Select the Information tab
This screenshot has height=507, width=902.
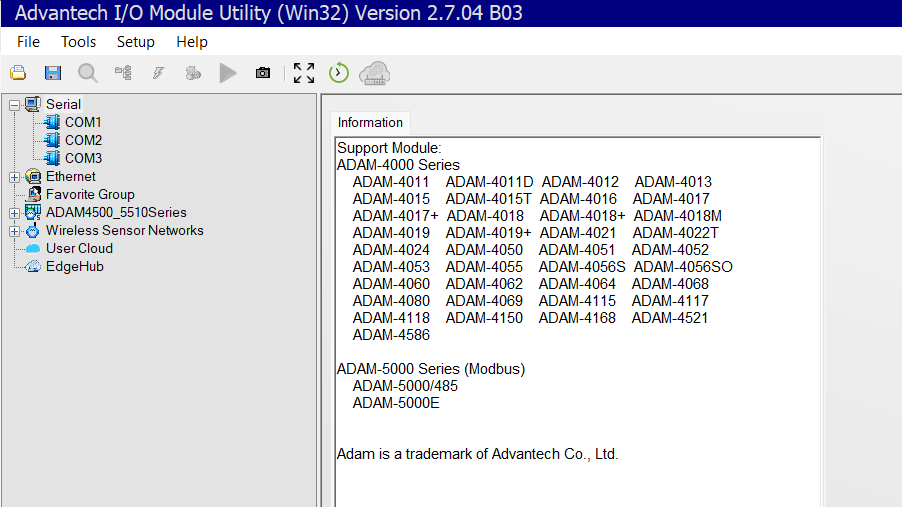[370, 123]
